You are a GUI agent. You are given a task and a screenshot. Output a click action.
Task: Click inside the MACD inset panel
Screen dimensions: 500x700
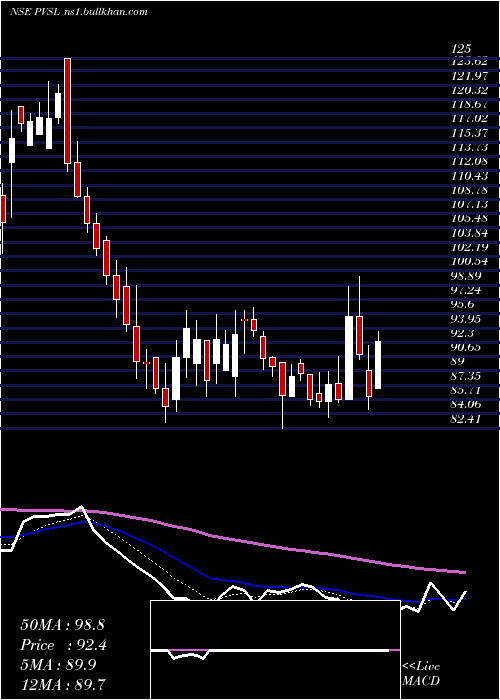[x=275, y=650]
